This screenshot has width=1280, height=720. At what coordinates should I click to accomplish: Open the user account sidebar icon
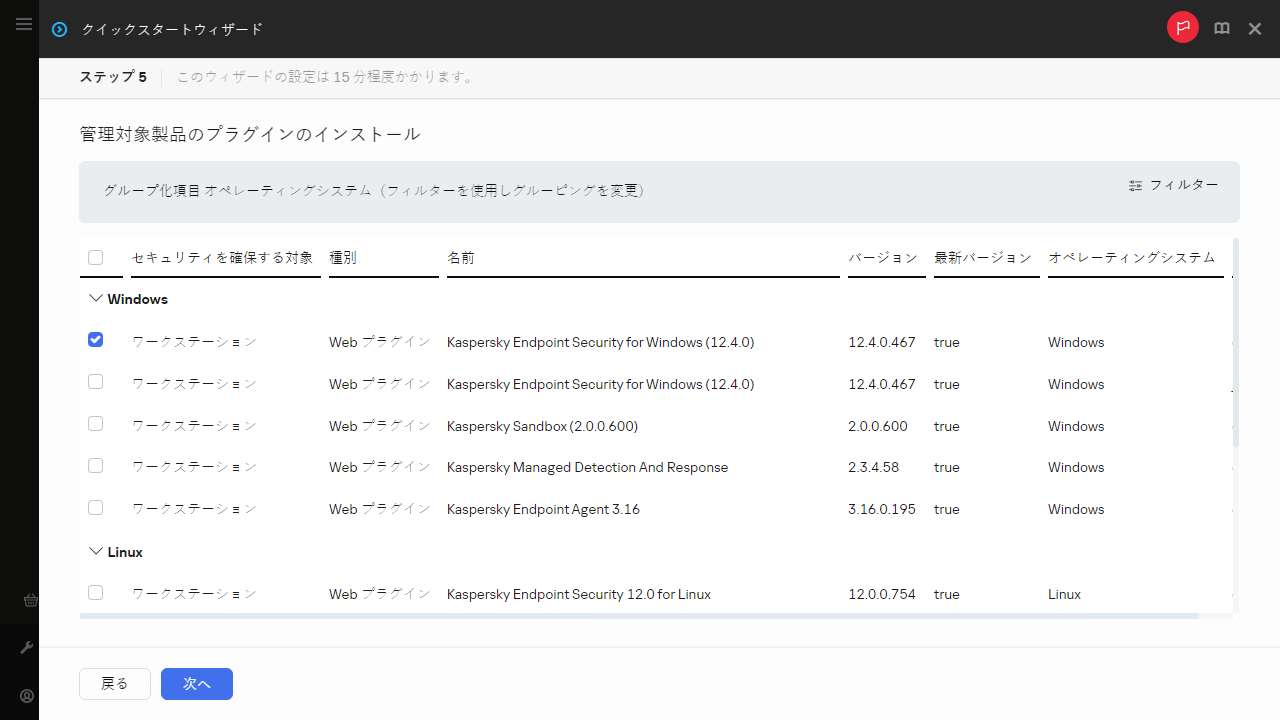[28, 696]
